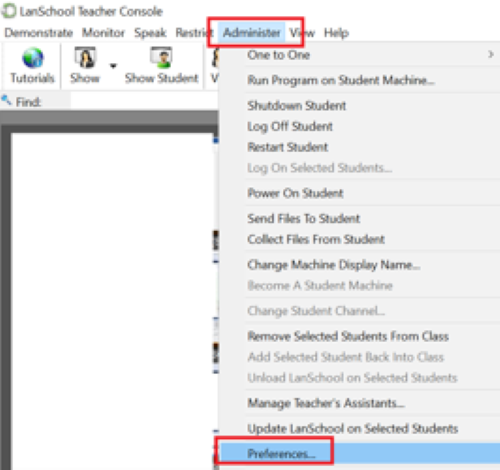Choose Add Selected Student Back Into Class
This screenshot has width=500, height=470.
346,357
